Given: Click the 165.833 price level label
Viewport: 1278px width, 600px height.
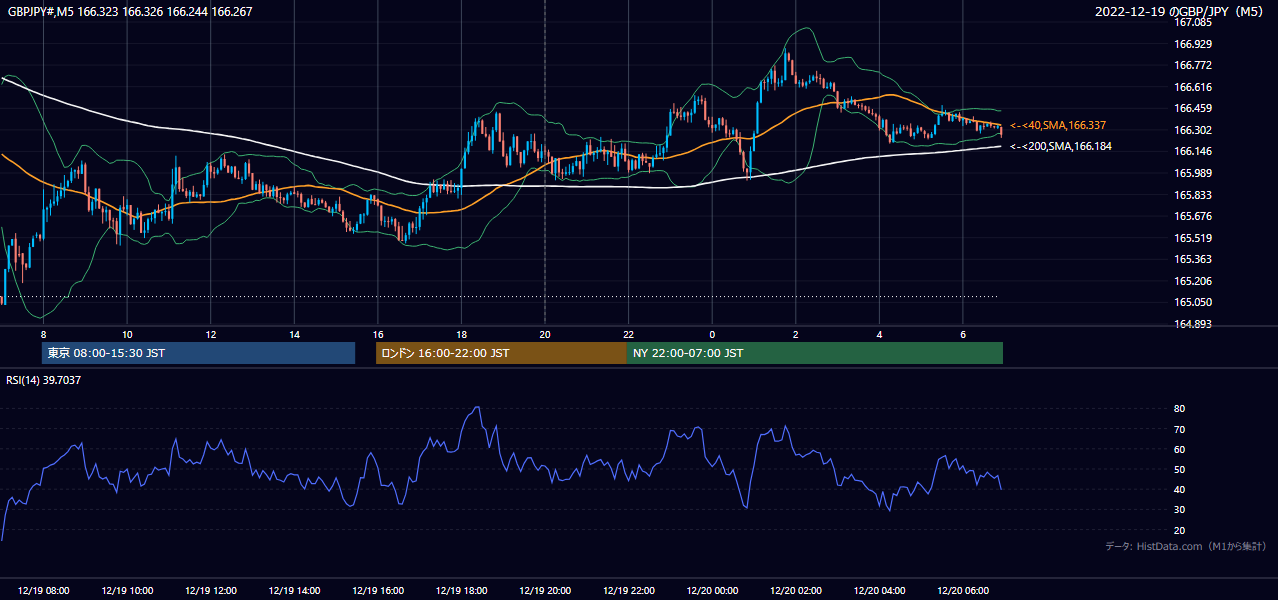Looking at the screenshot, I should 1193,195.
